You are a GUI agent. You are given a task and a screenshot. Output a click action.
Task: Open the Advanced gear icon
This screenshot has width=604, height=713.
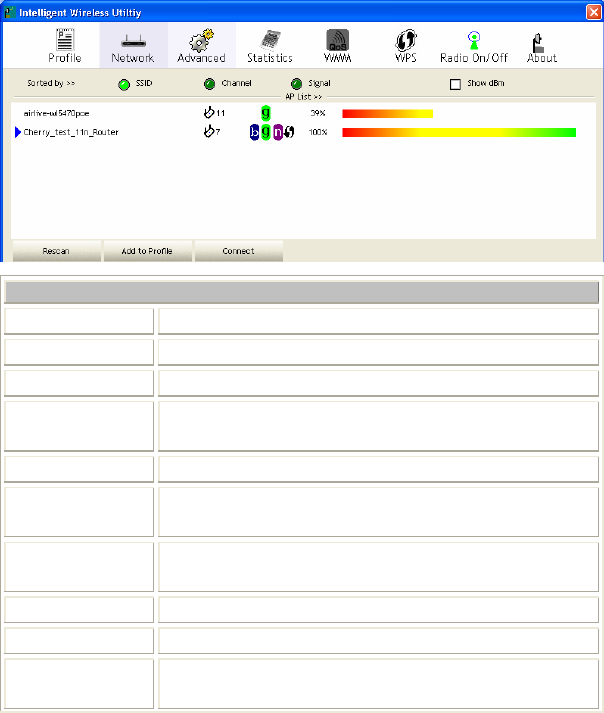201,40
